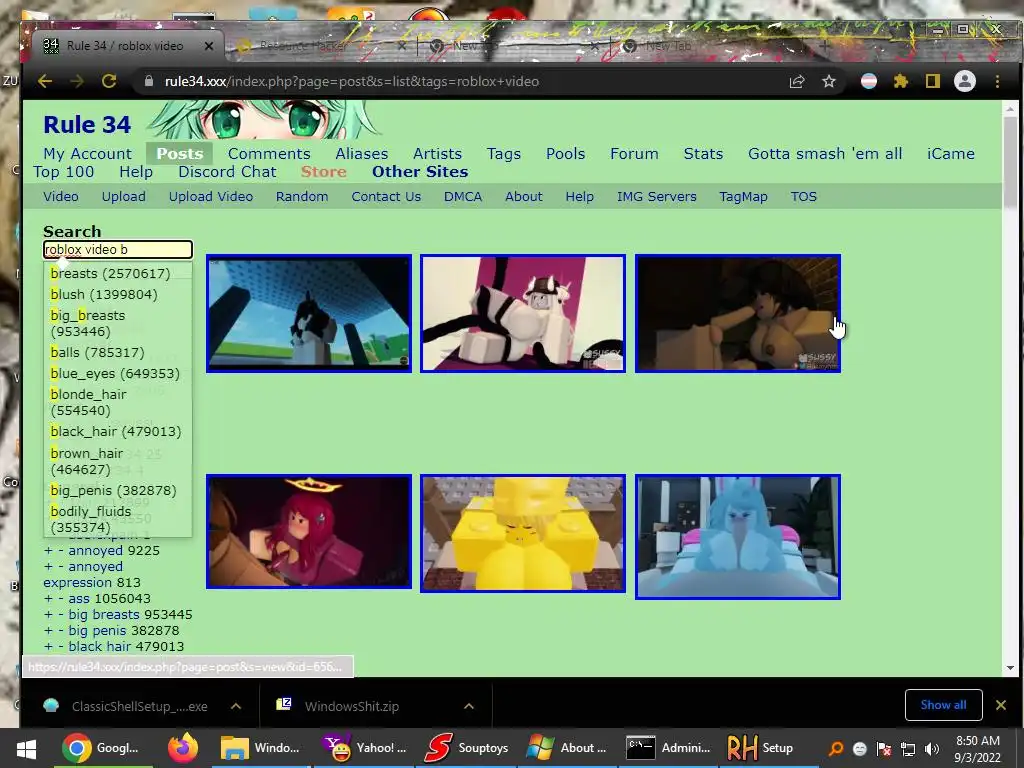Open the extensions puzzle-piece icon
The image size is (1024, 768).
click(x=901, y=82)
